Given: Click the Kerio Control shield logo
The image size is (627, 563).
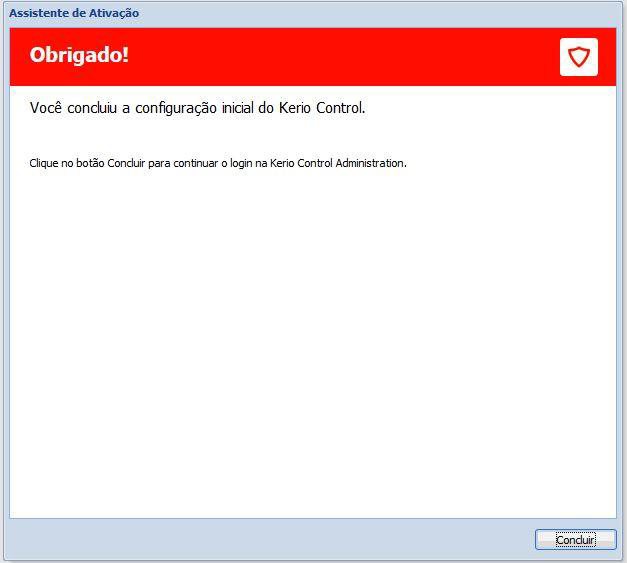Looking at the screenshot, I should point(579,57).
